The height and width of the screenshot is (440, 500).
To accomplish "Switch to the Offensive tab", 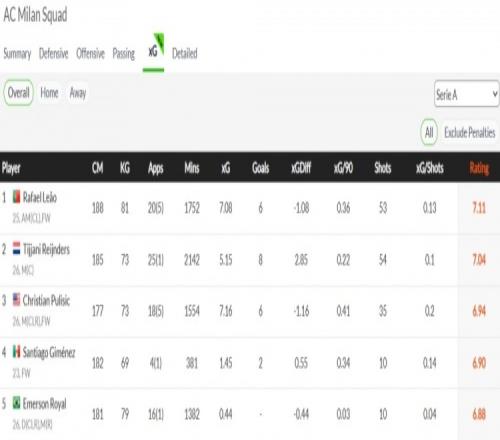I will (90, 53).
